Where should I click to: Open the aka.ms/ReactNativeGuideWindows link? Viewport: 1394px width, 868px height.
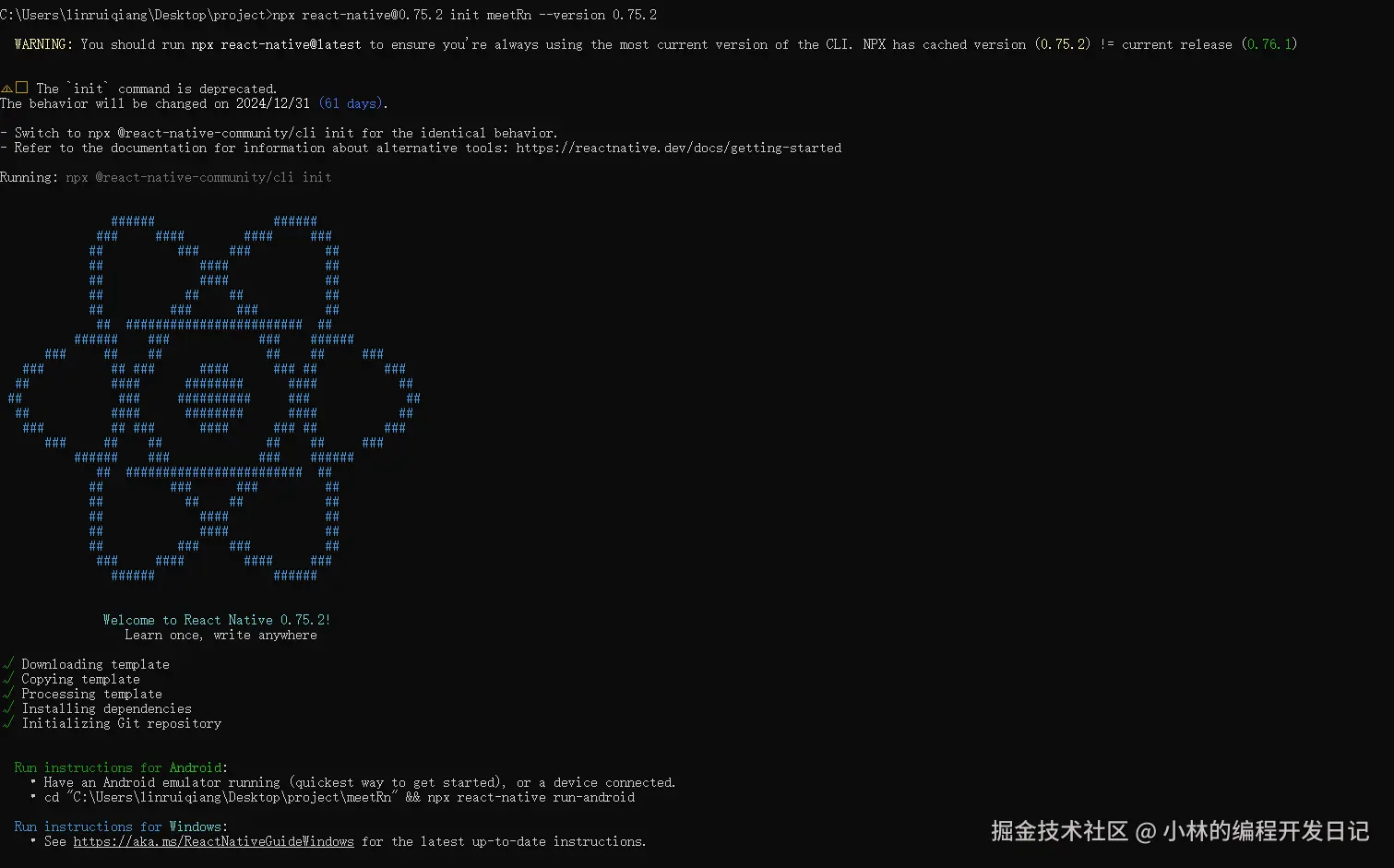tap(213, 841)
